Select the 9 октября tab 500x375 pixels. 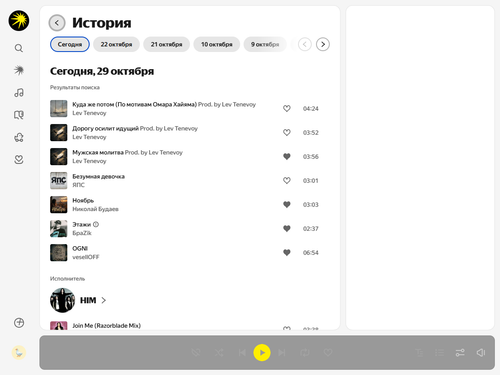[x=265, y=44]
